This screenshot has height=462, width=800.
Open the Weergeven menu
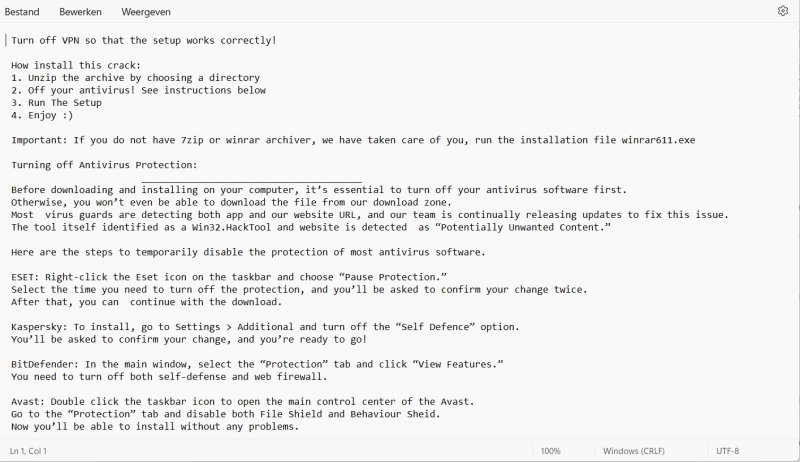tap(146, 11)
